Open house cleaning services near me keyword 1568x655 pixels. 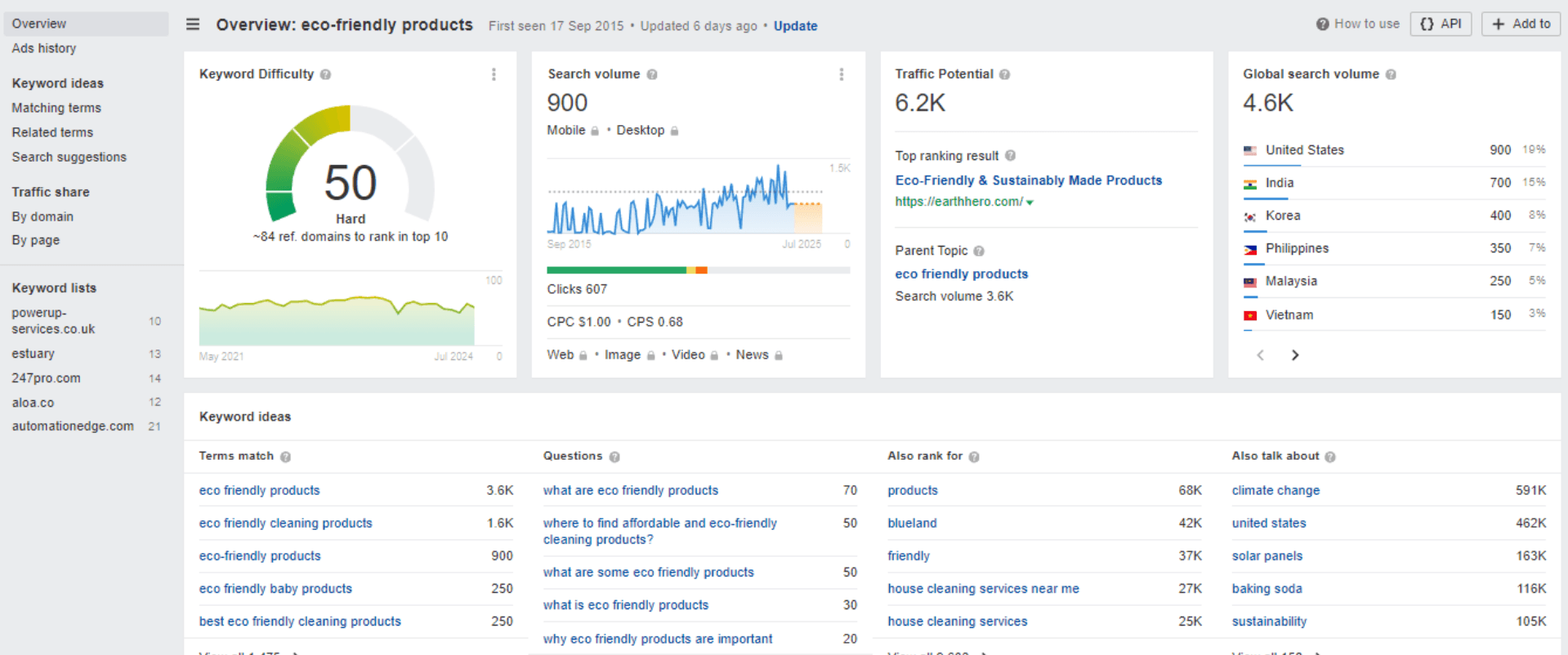tap(983, 589)
